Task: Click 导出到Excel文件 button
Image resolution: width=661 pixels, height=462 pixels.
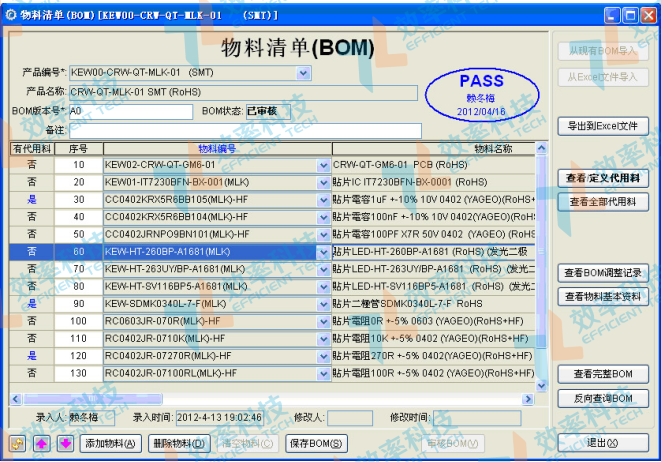Action: click(602, 126)
